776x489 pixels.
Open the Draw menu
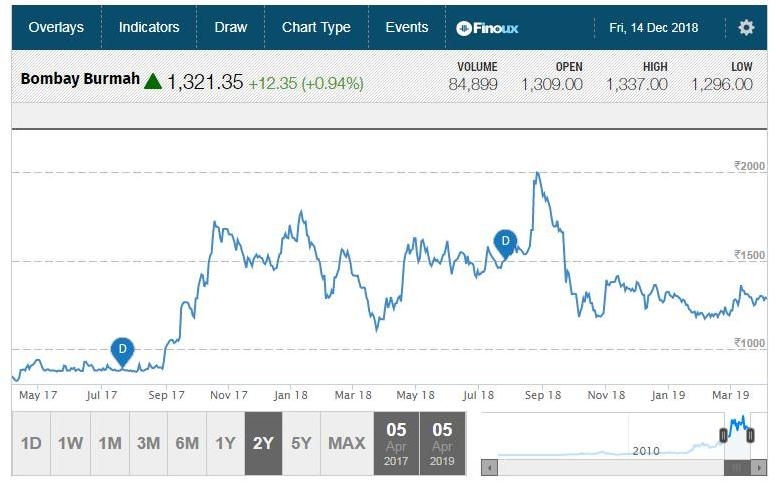(x=231, y=27)
